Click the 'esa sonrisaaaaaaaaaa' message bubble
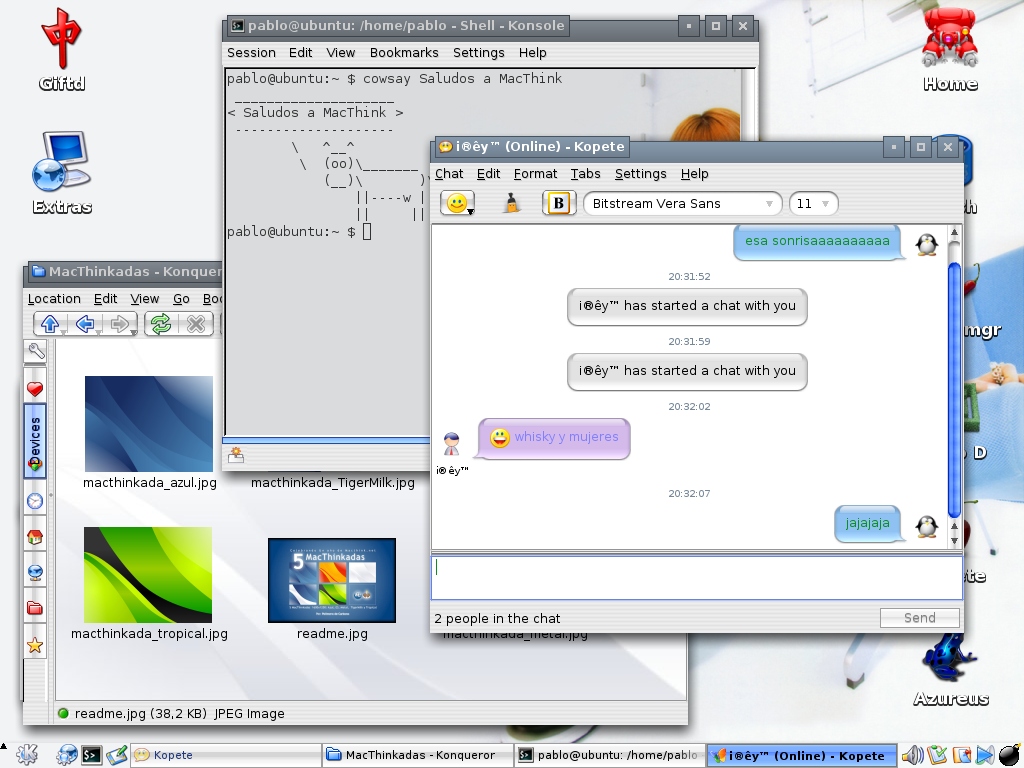The image size is (1024, 768). click(x=817, y=242)
